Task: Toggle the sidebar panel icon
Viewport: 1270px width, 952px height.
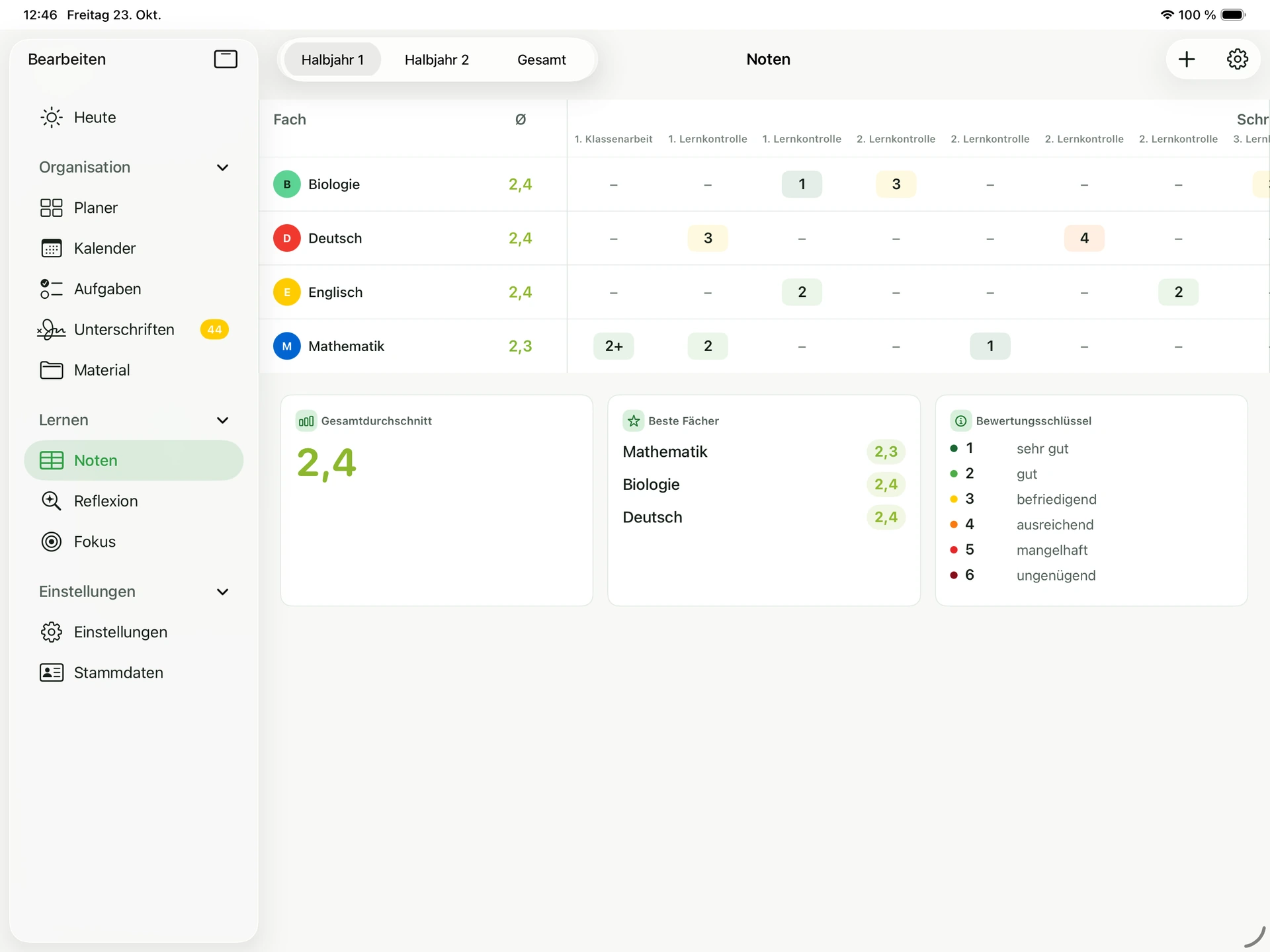Action: pos(226,59)
